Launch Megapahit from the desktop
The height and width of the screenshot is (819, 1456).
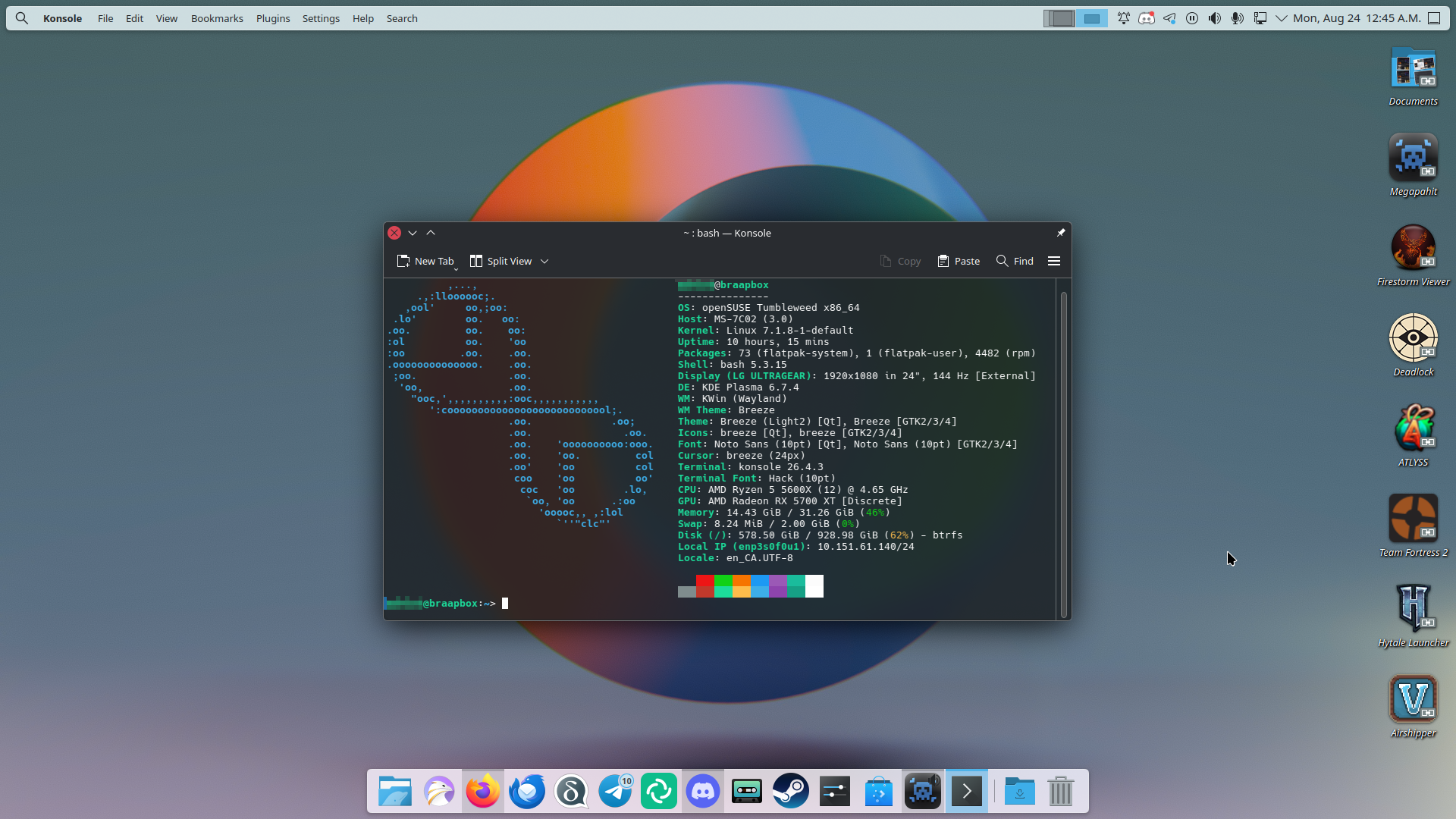click(x=1414, y=166)
